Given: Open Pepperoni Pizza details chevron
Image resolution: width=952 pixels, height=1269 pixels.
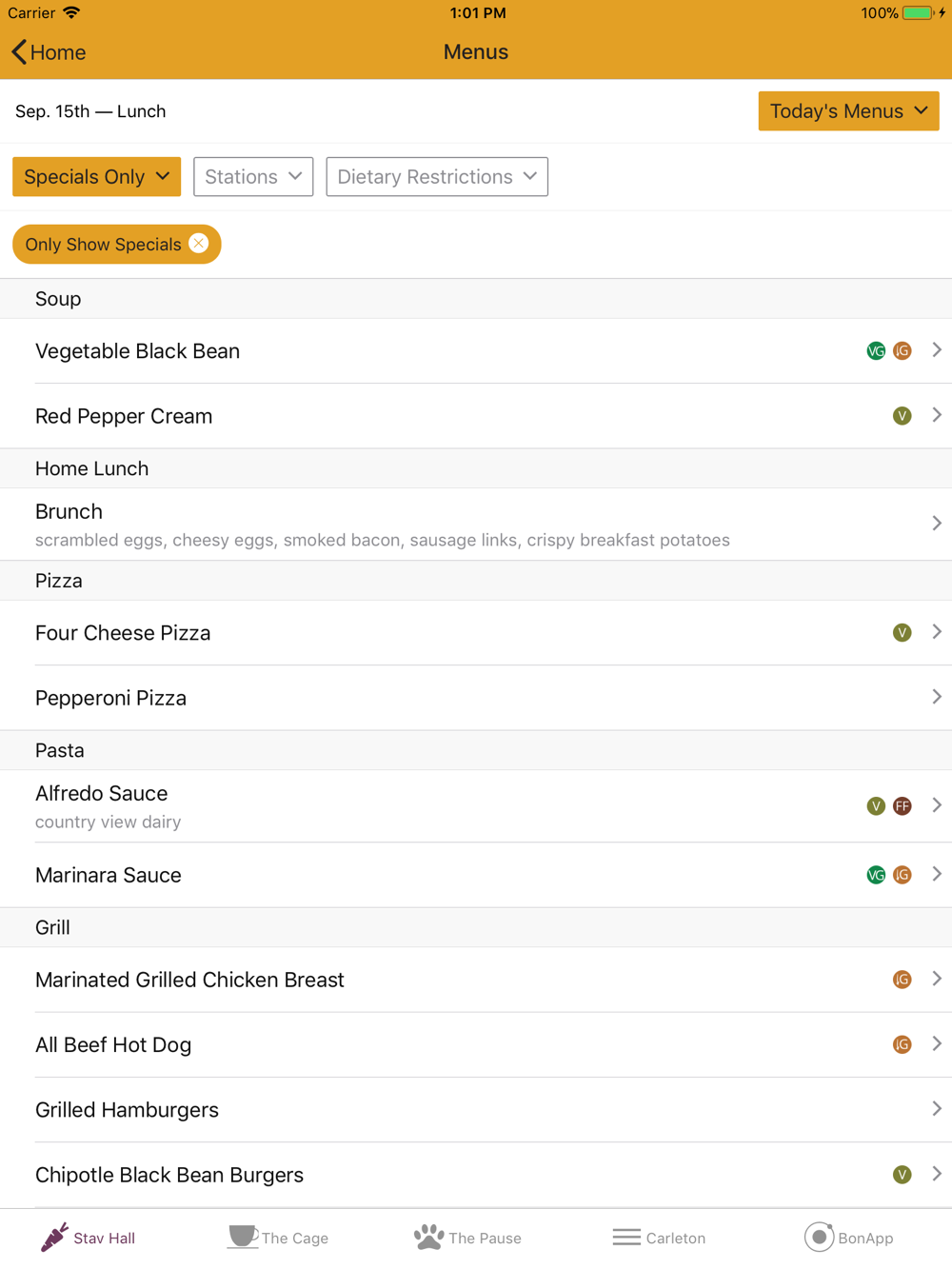Looking at the screenshot, I should 937,698.
